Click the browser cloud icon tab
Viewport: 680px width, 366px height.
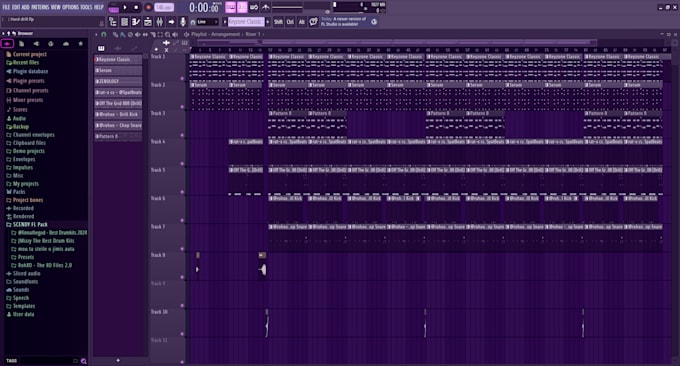[65, 43]
